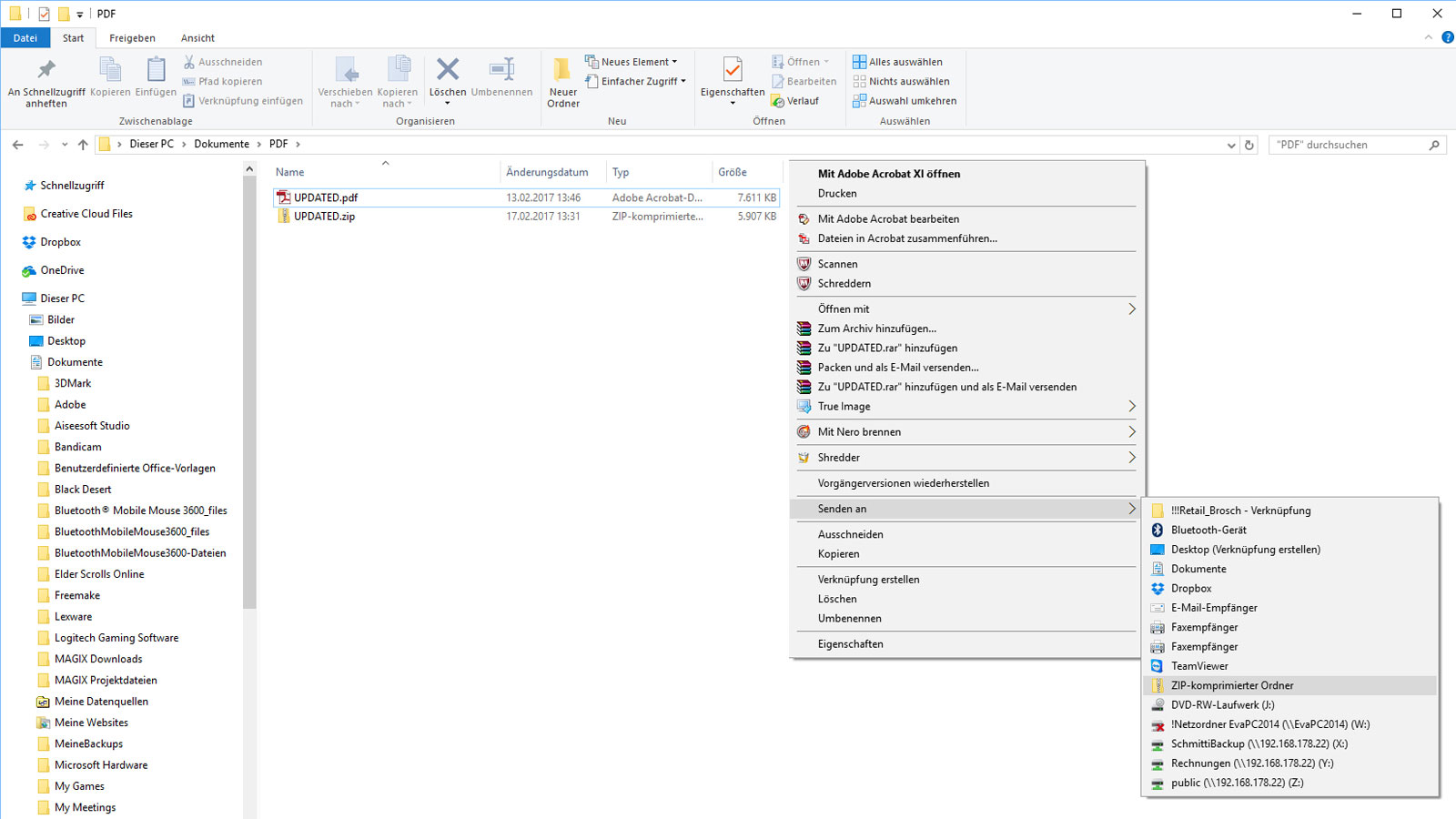The image size is (1456, 819).
Task: Open Dropbox from the sidebar
Action: [61, 241]
